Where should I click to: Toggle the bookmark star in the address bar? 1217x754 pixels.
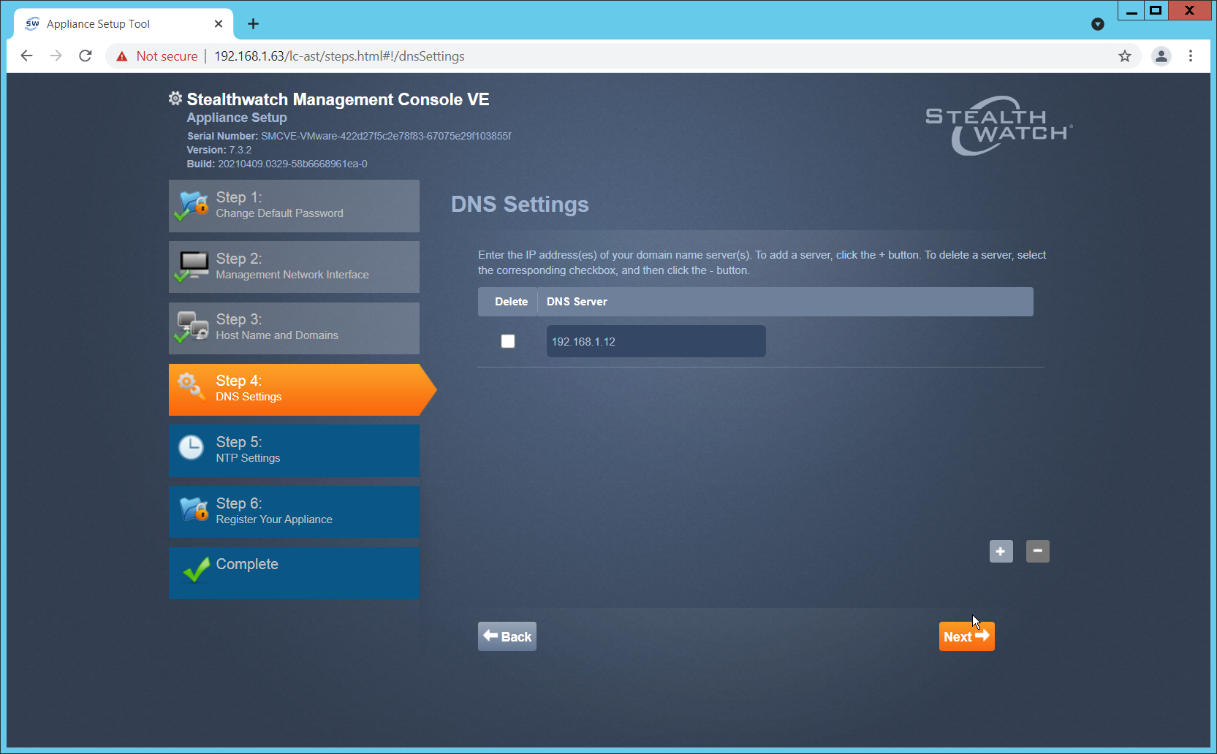(1124, 56)
